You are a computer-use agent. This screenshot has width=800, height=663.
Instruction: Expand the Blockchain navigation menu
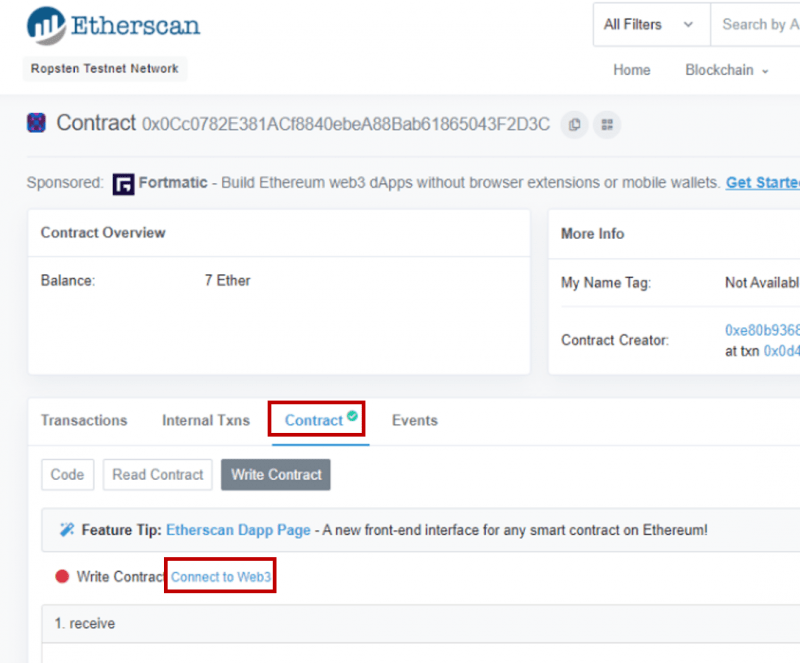[726, 70]
